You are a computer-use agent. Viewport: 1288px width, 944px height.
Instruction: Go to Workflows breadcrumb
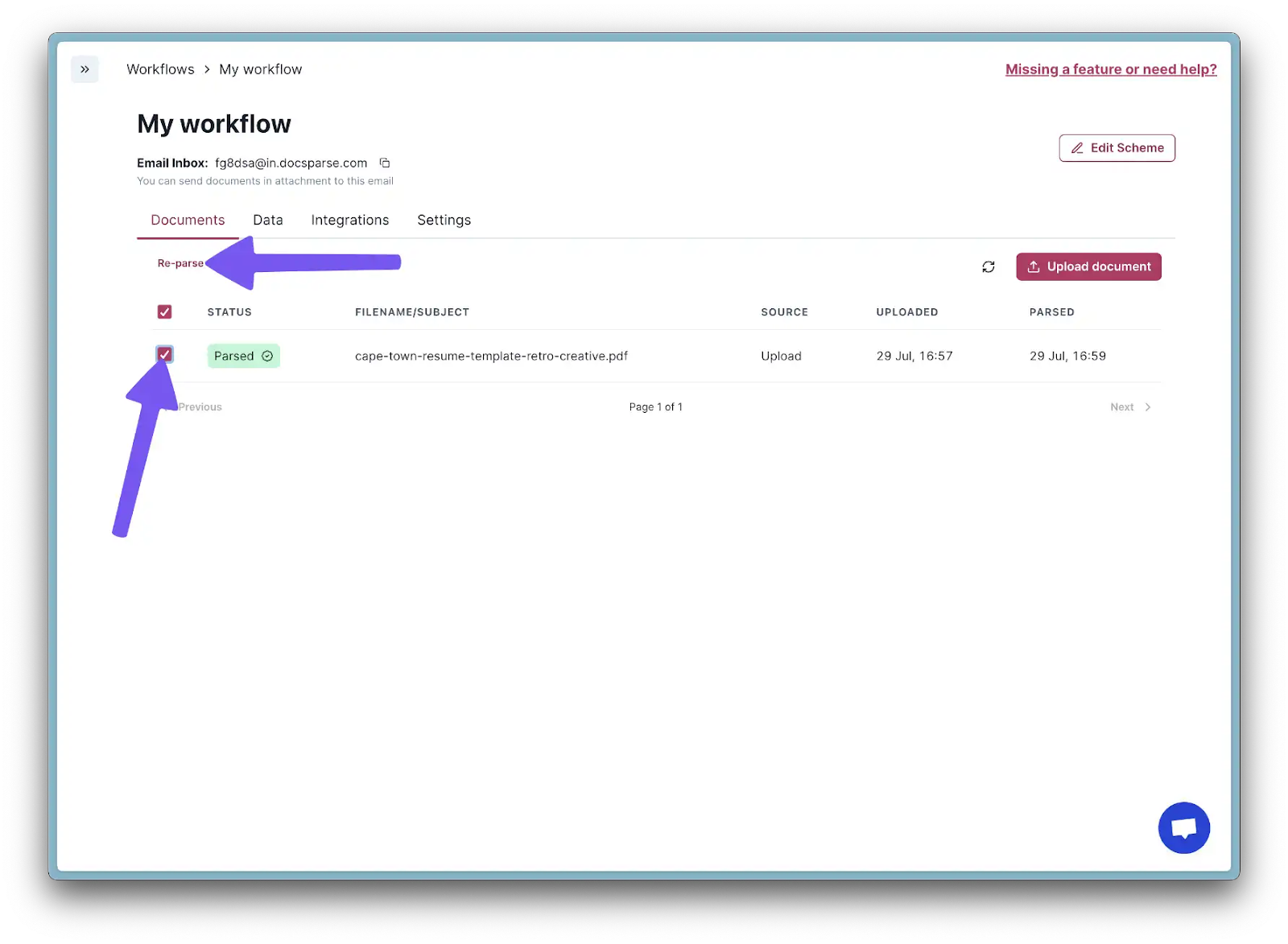(x=160, y=69)
